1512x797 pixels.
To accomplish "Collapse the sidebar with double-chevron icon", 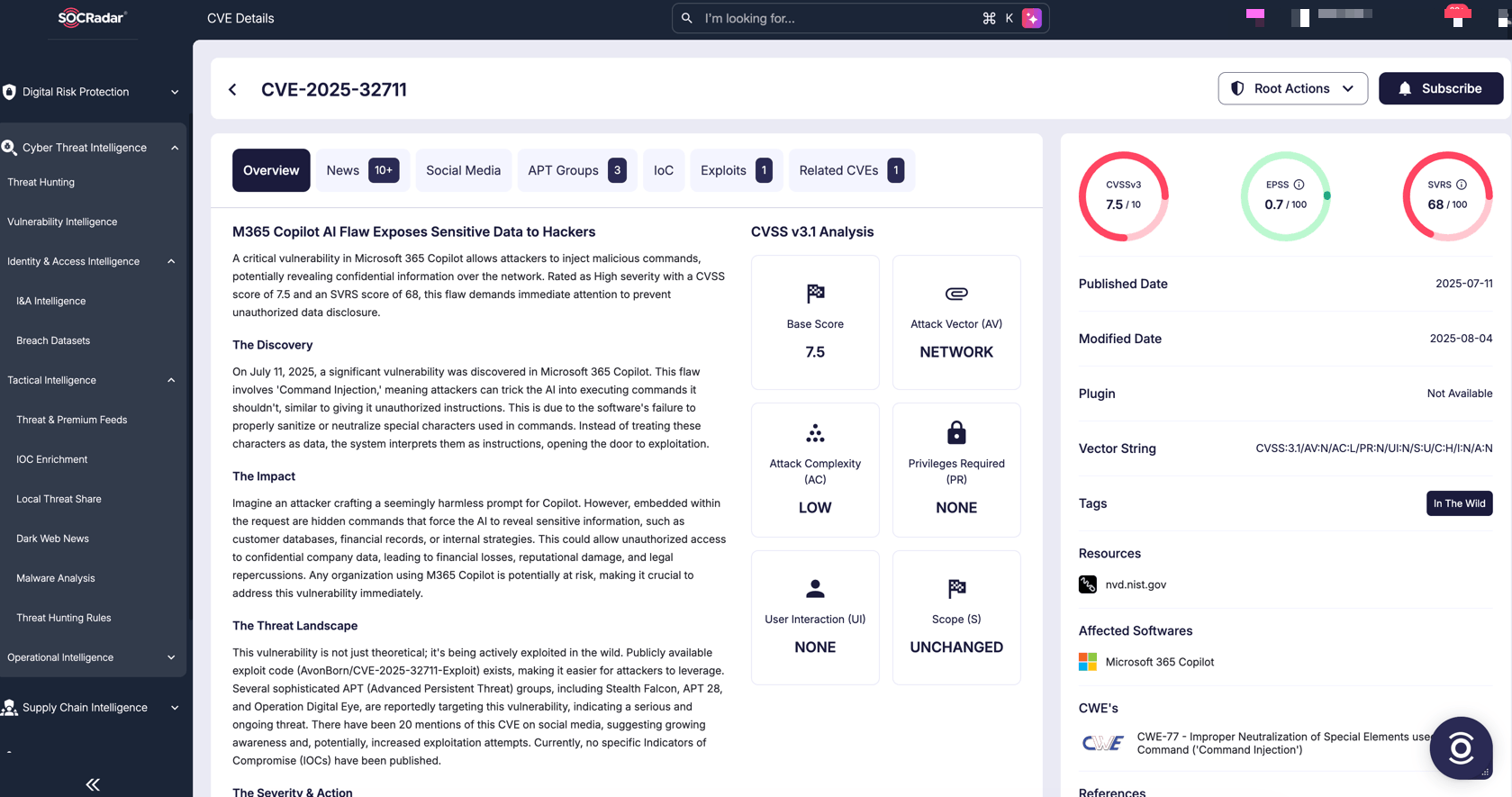I will 93,784.
